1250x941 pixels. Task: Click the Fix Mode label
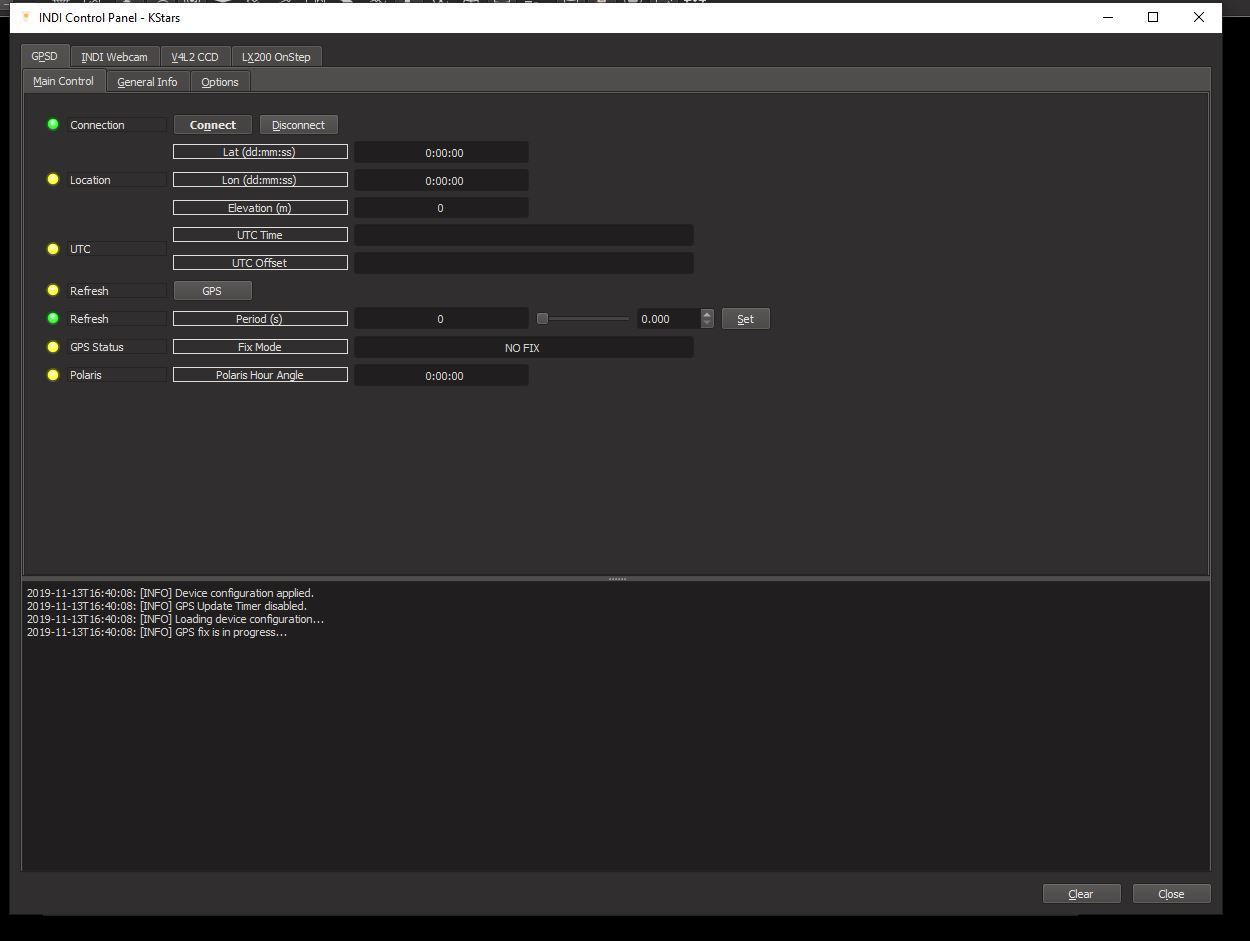[x=260, y=347]
